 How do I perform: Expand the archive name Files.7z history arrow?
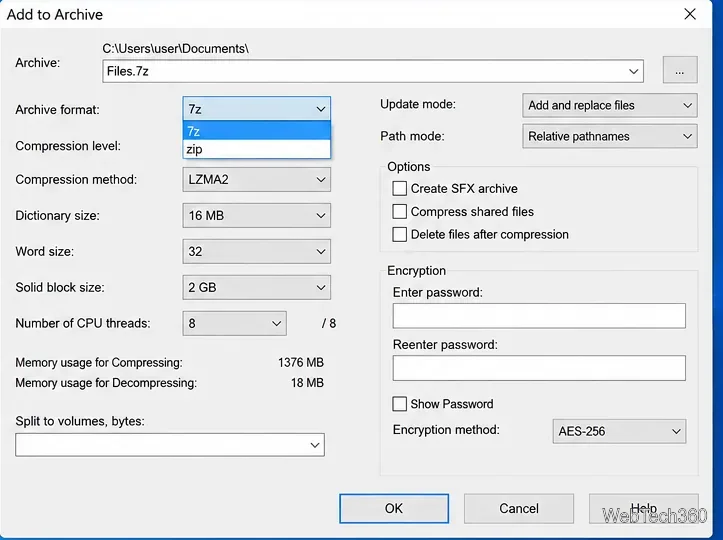[633, 71]
